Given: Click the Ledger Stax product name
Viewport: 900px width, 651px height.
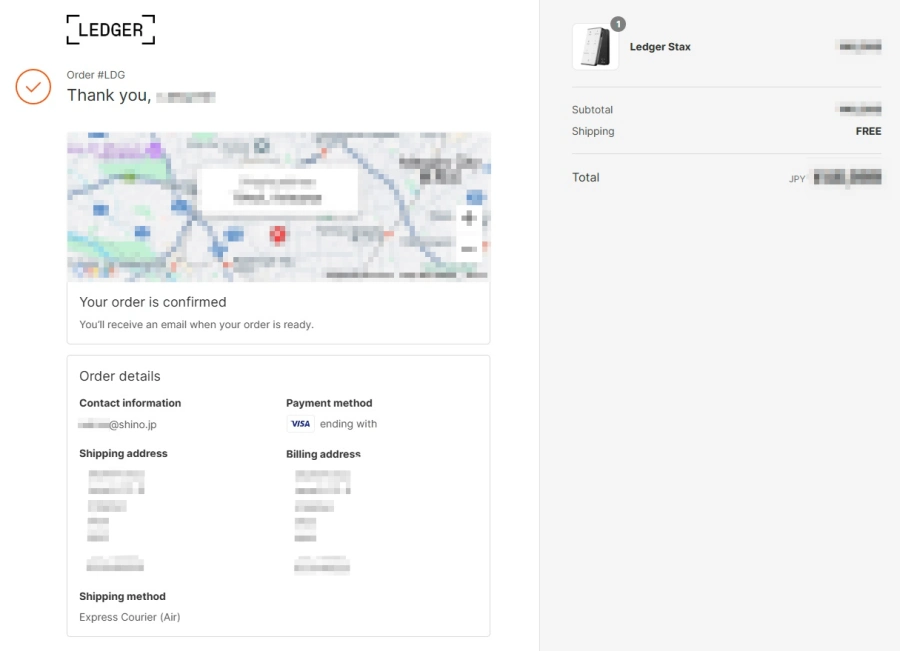Looking at the screenshot, I should coord(660,47).
